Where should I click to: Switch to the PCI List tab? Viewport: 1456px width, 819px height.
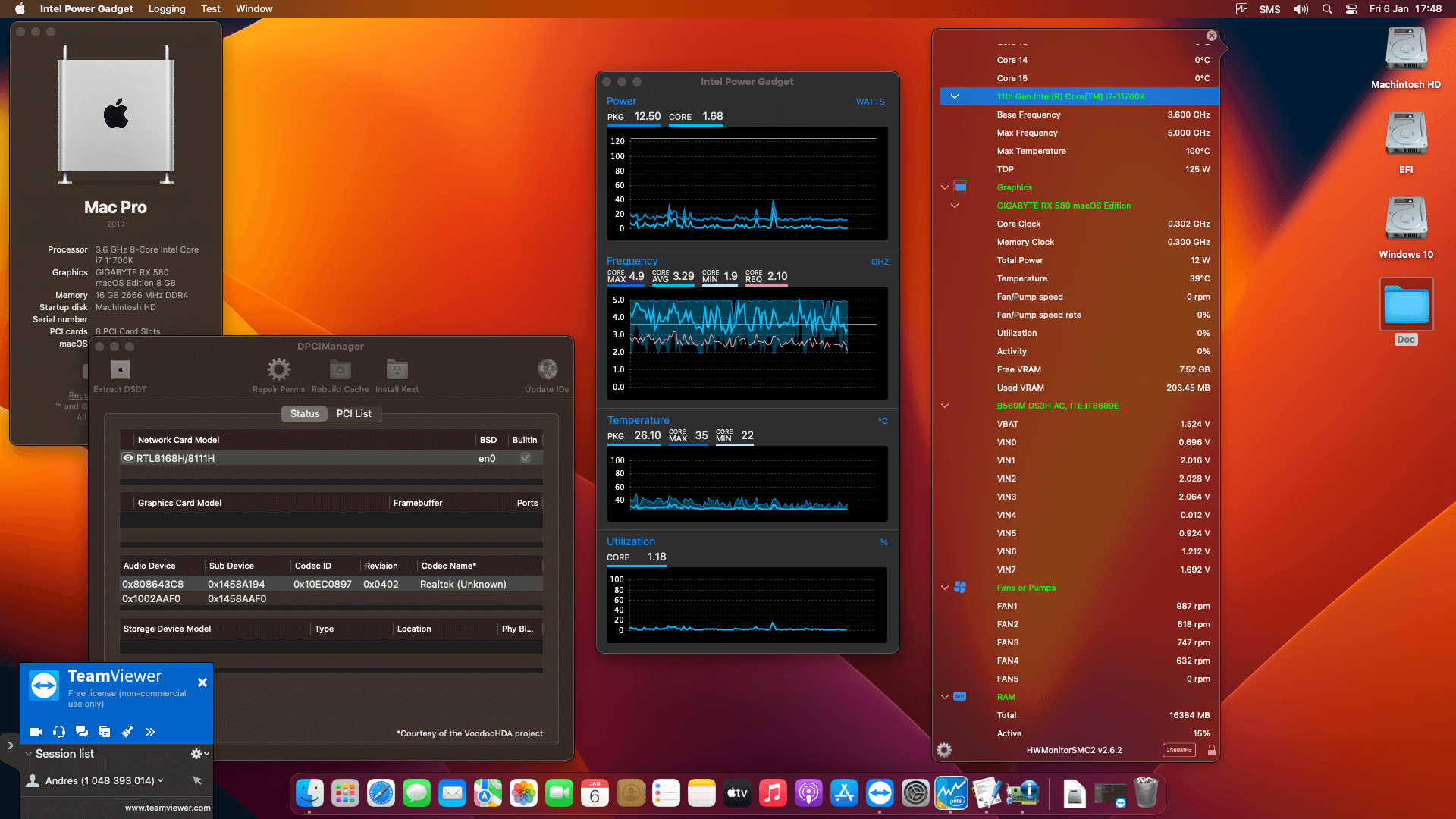(354, 413)
